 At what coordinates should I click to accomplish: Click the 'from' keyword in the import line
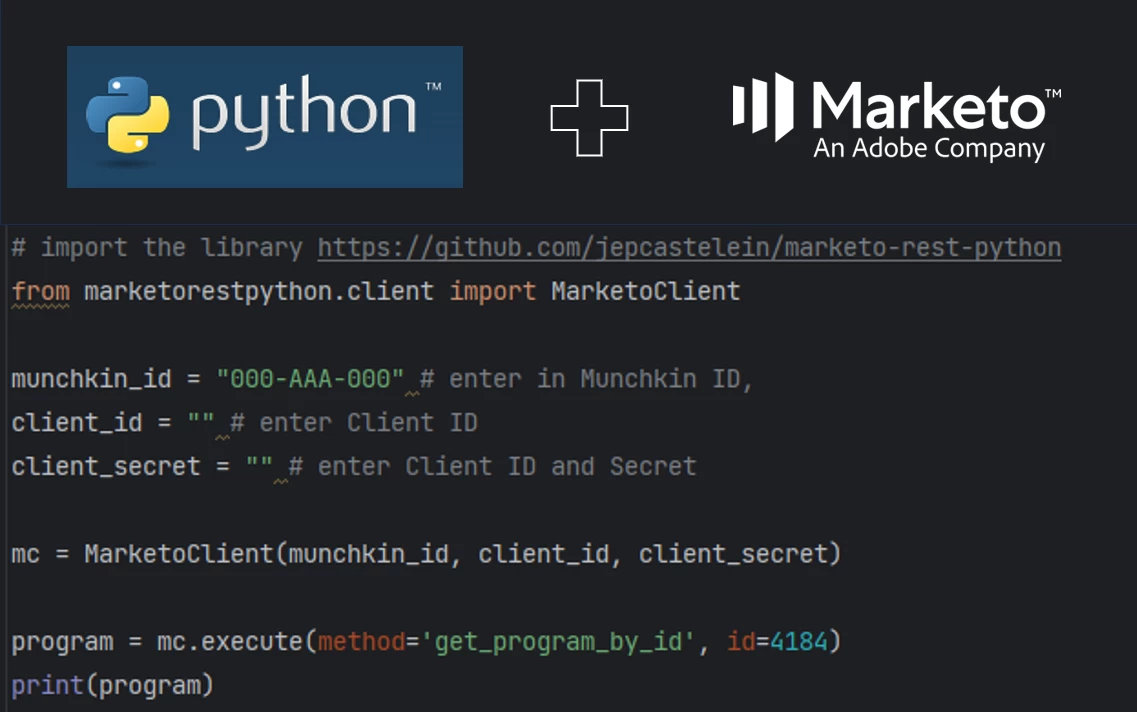41,291
